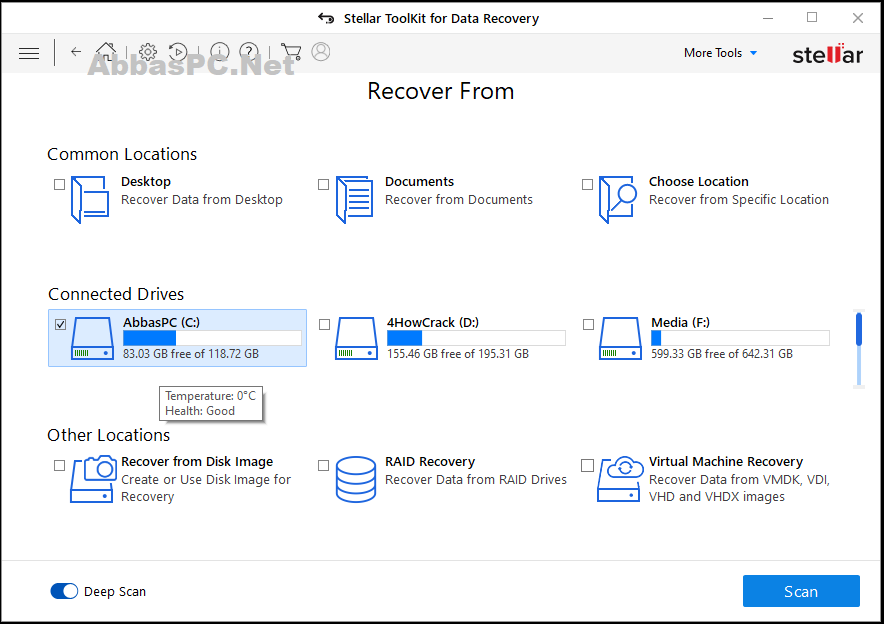Open the information icon
Screen dimensions: 884x624
(219, 52)
